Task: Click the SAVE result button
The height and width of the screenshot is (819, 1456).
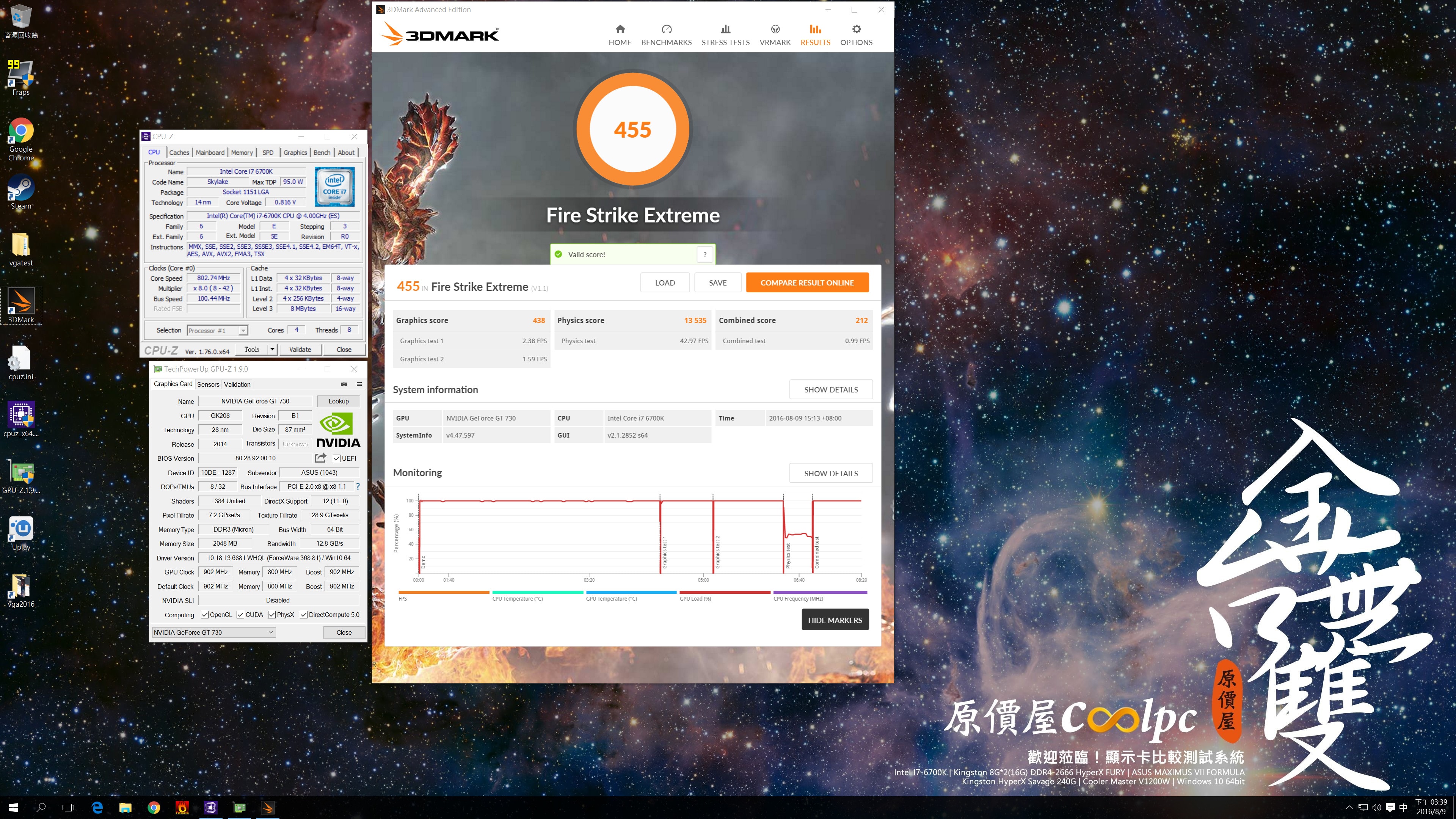Action: [x=717, y=282]
